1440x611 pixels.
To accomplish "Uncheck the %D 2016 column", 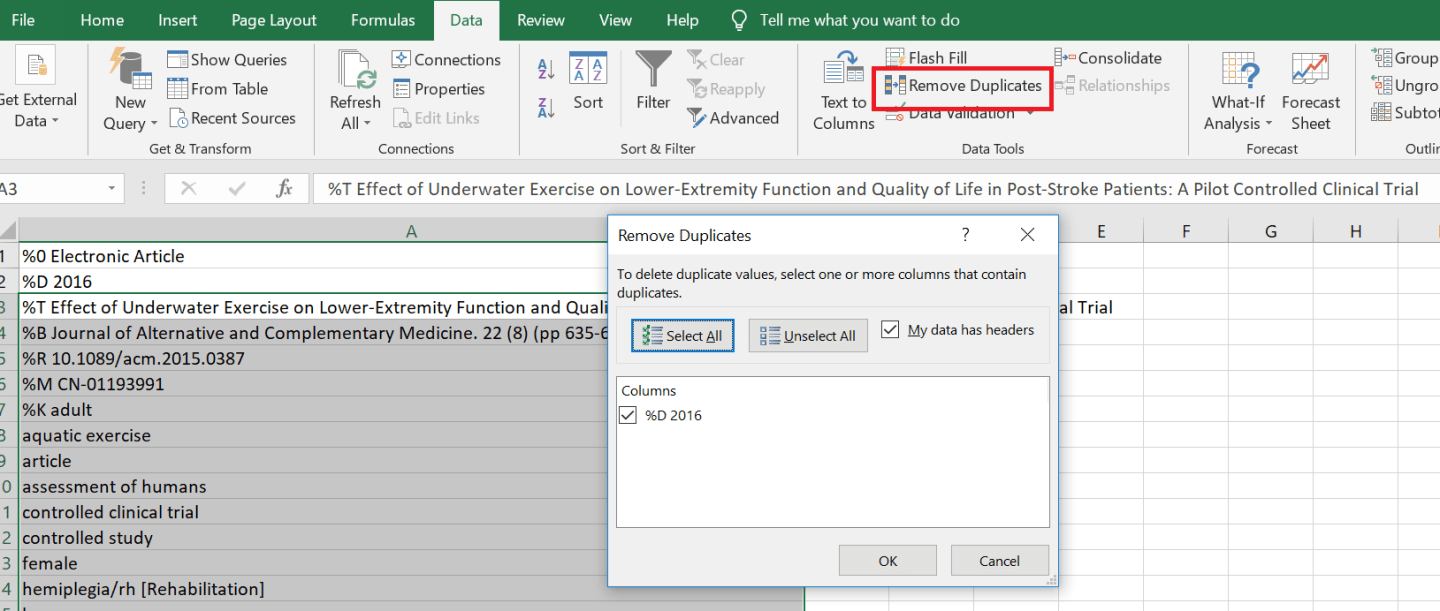I will click(x=627, y=414).
